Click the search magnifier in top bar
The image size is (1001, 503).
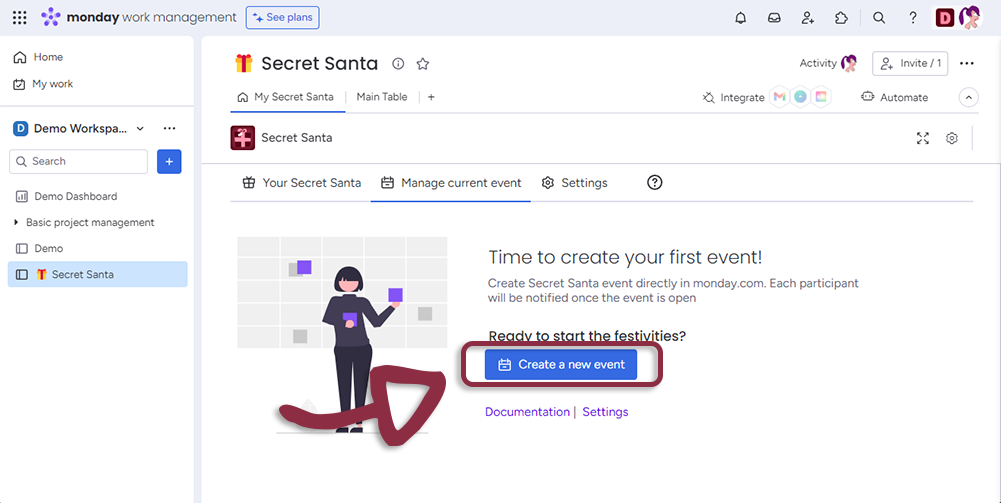[879, 18]
